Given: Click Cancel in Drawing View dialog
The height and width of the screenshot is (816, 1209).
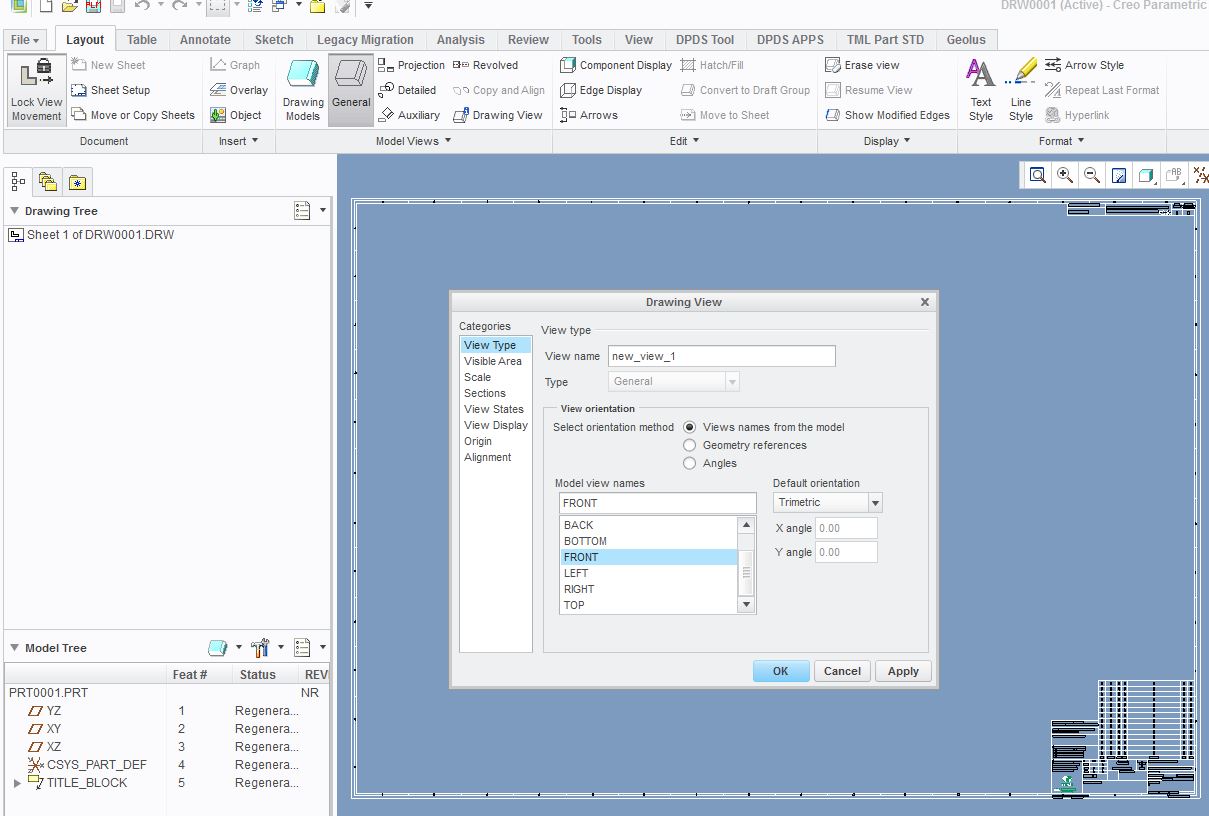Looking at the screenshot, I should click(842, 671).
